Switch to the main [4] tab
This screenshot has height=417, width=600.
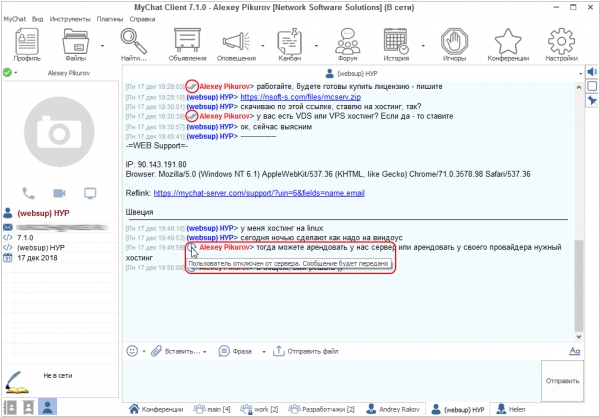coord(212,409)
